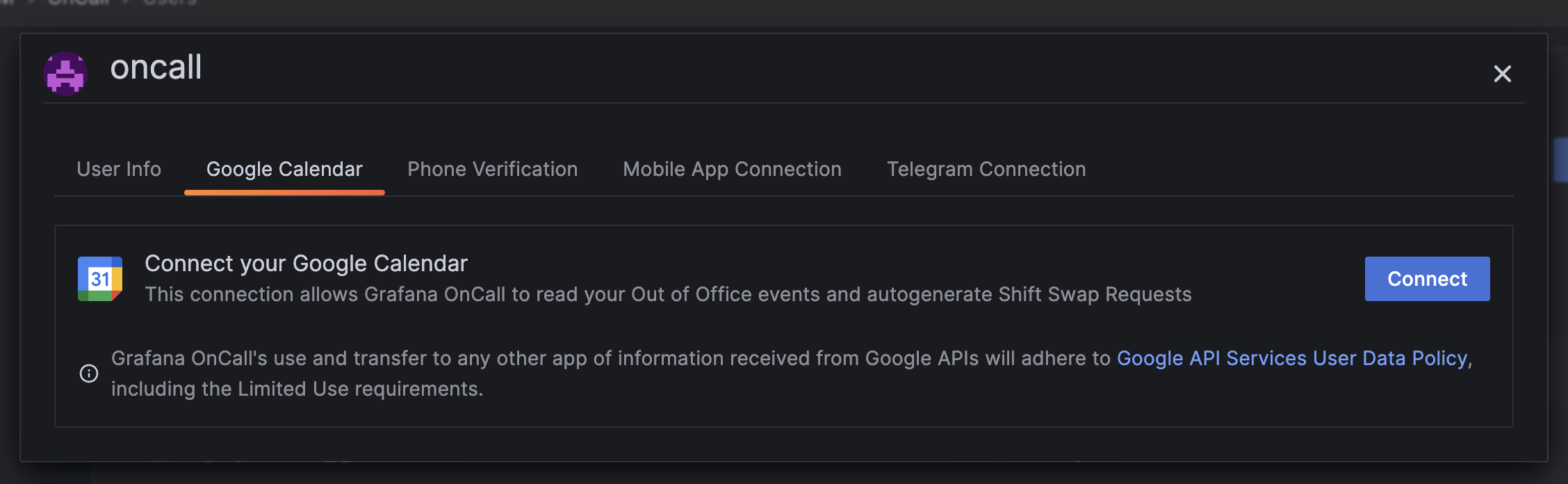Click the X to close the oncall dialog
Image resolution: width=1568 pixels, height=484 pixels.
tap(1503, 74)
